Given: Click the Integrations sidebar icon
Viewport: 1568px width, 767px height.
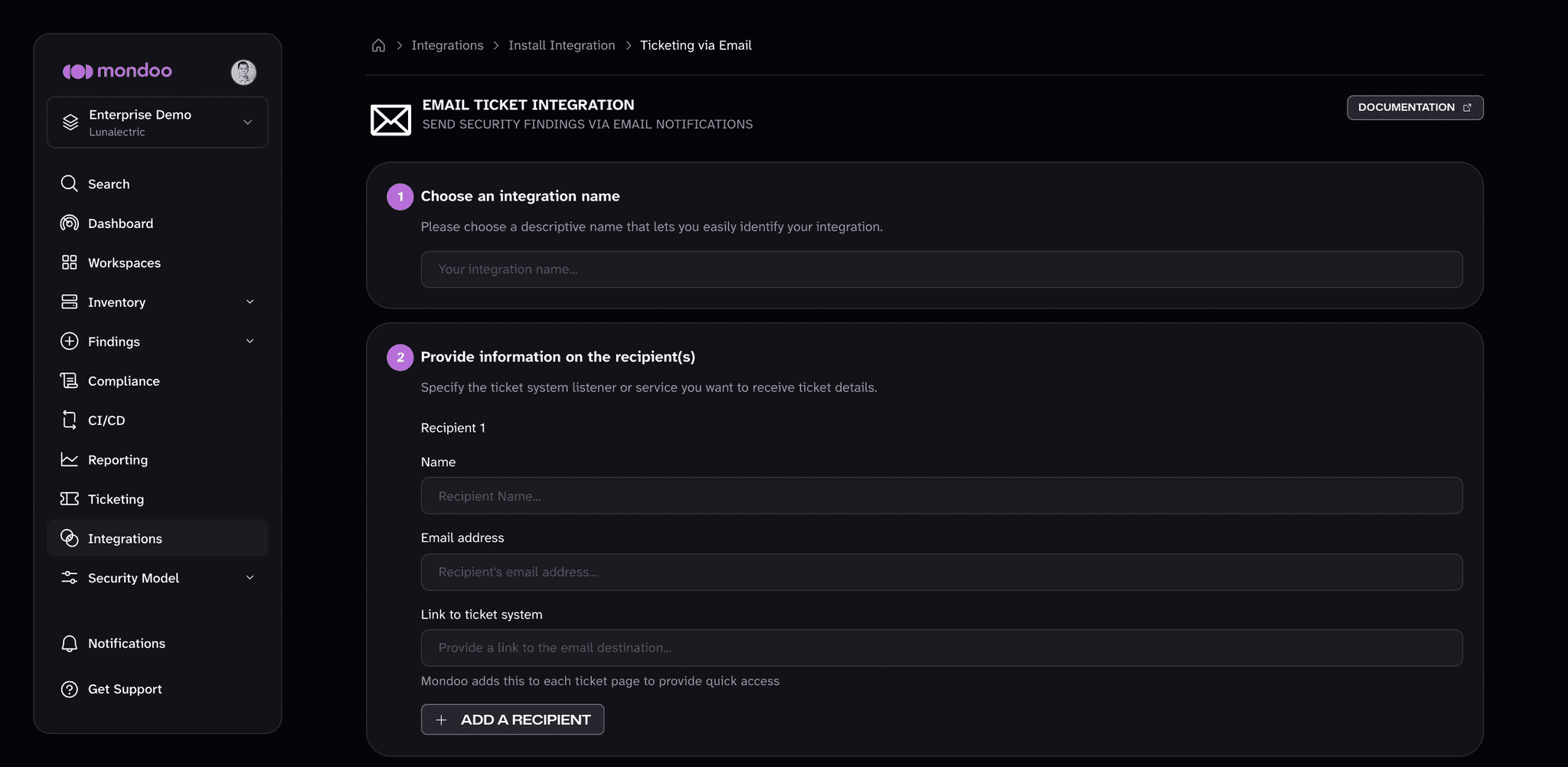Looking at the screenshot, I should click(69, 538).
